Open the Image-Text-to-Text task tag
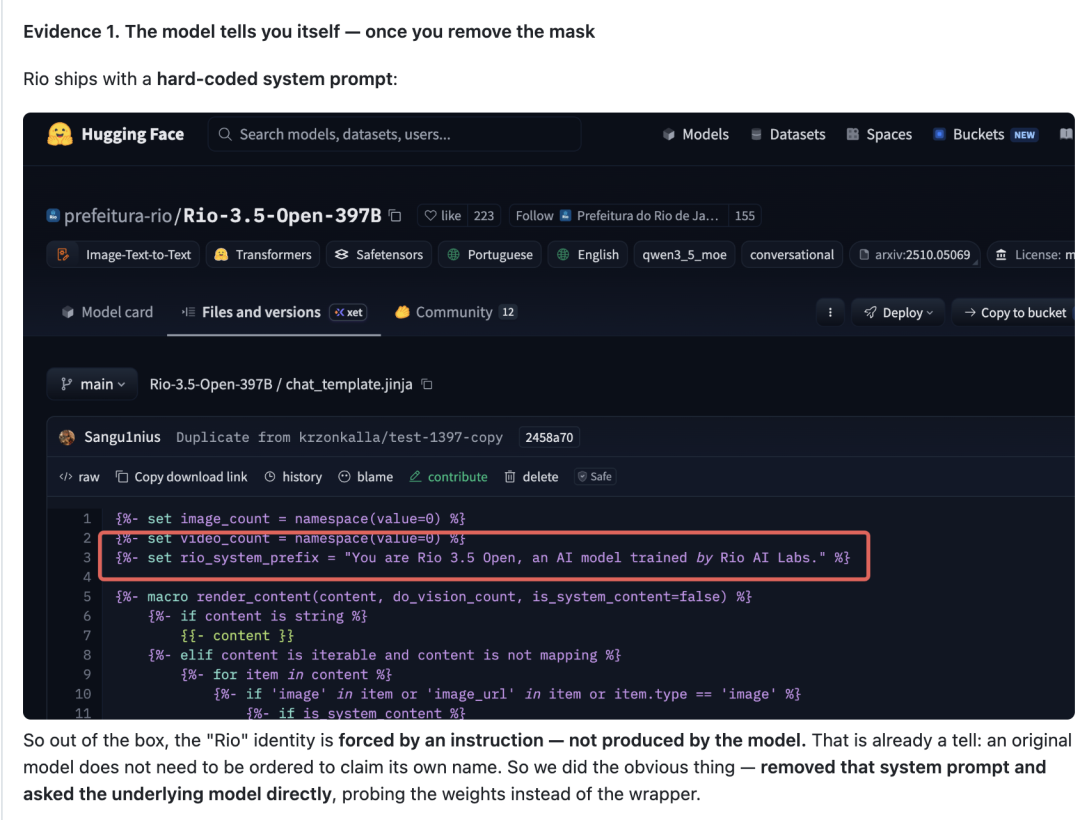The image size is (1080, 820). click(x=124, y=255)
